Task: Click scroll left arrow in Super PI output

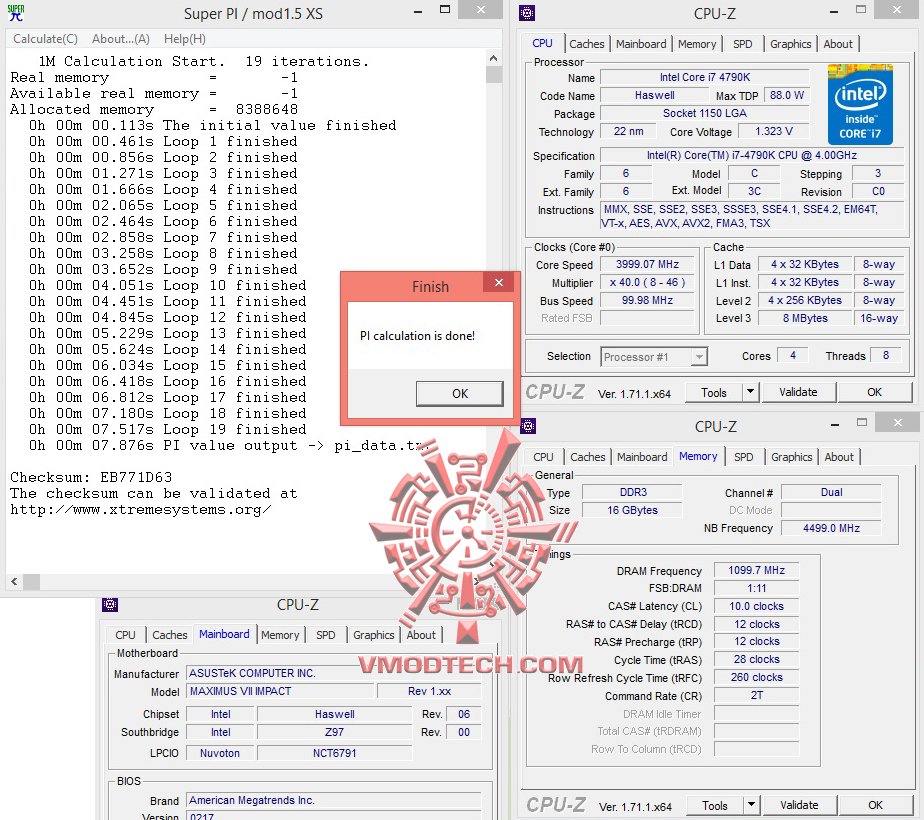Action: tap(14, 582)
